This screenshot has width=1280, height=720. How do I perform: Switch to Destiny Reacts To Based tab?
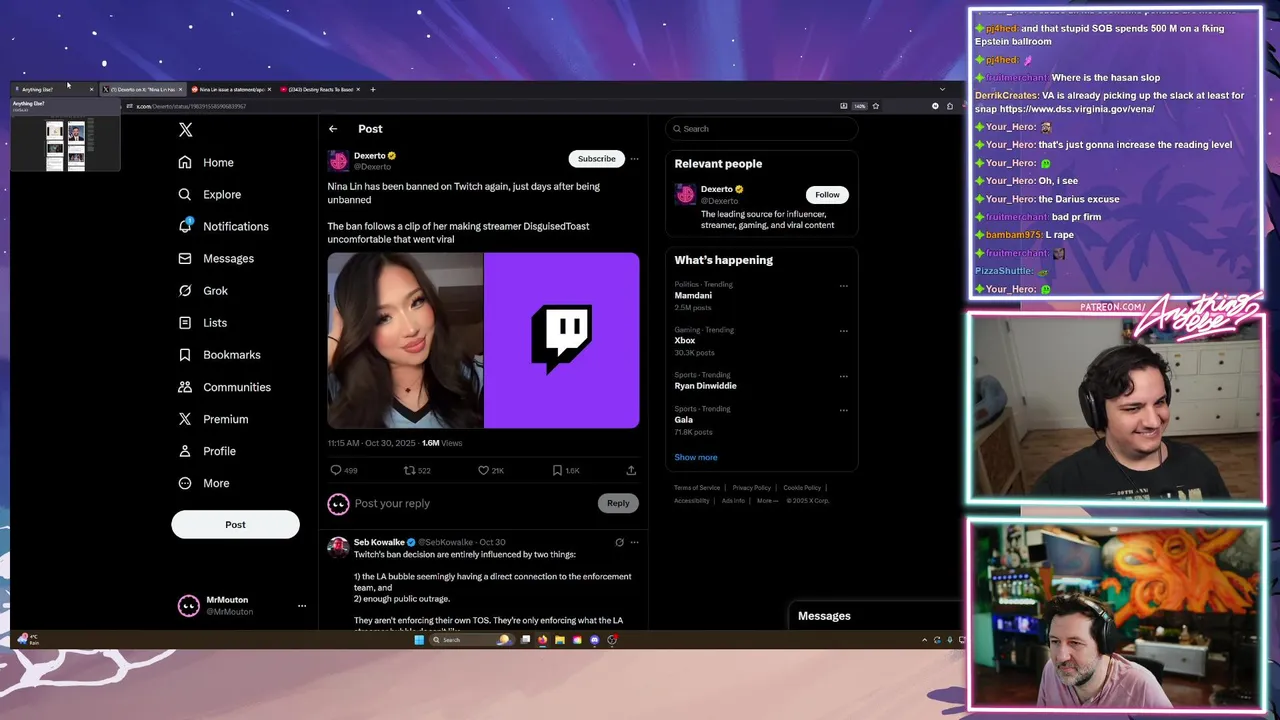319,89
